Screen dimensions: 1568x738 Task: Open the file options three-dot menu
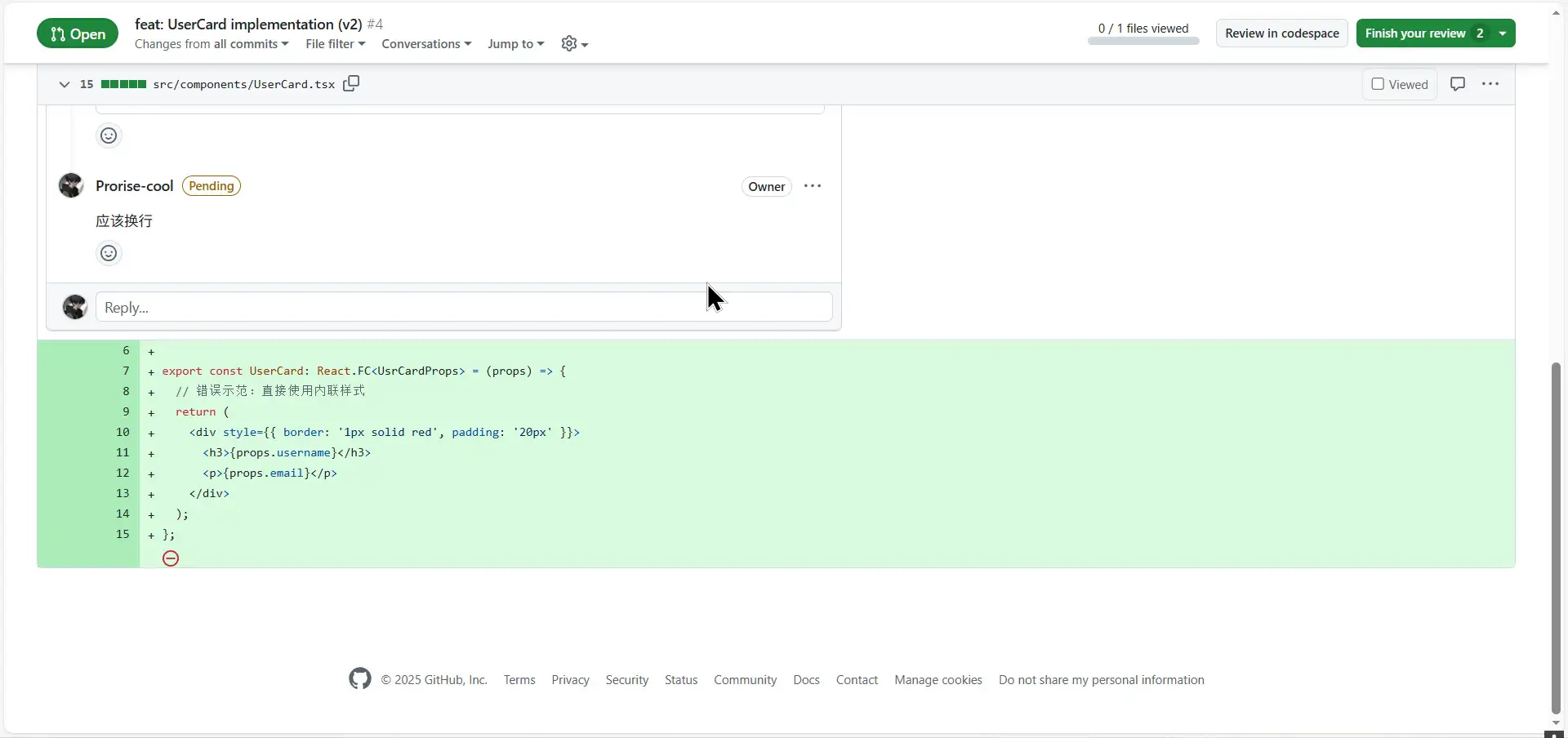tap(1490, 84)
